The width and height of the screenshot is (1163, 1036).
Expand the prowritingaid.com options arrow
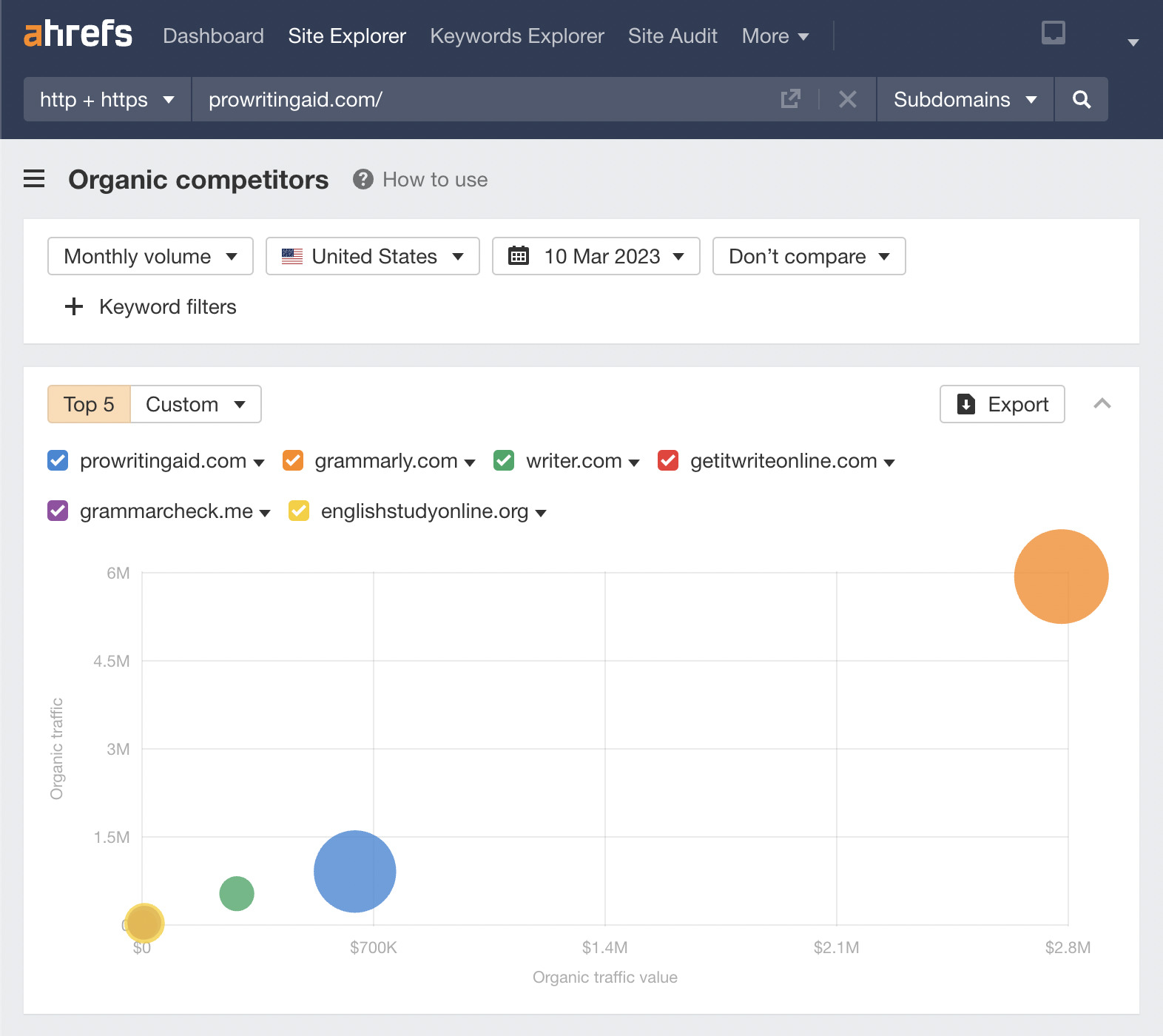pos(259,463)
